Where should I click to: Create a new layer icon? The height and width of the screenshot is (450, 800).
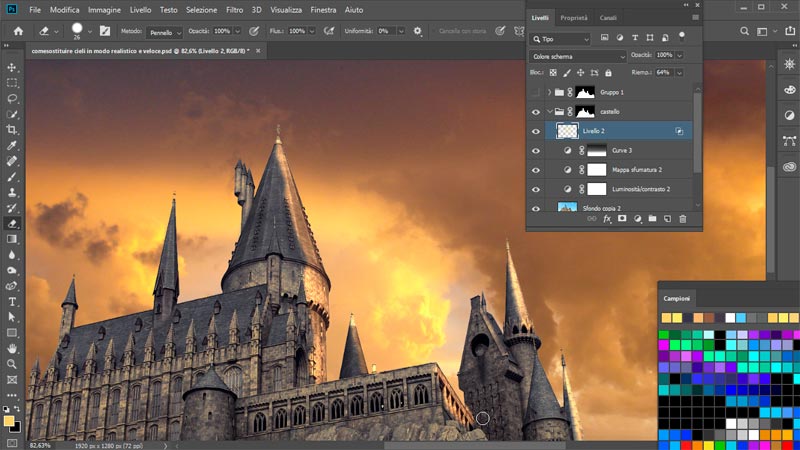point(667,219)
